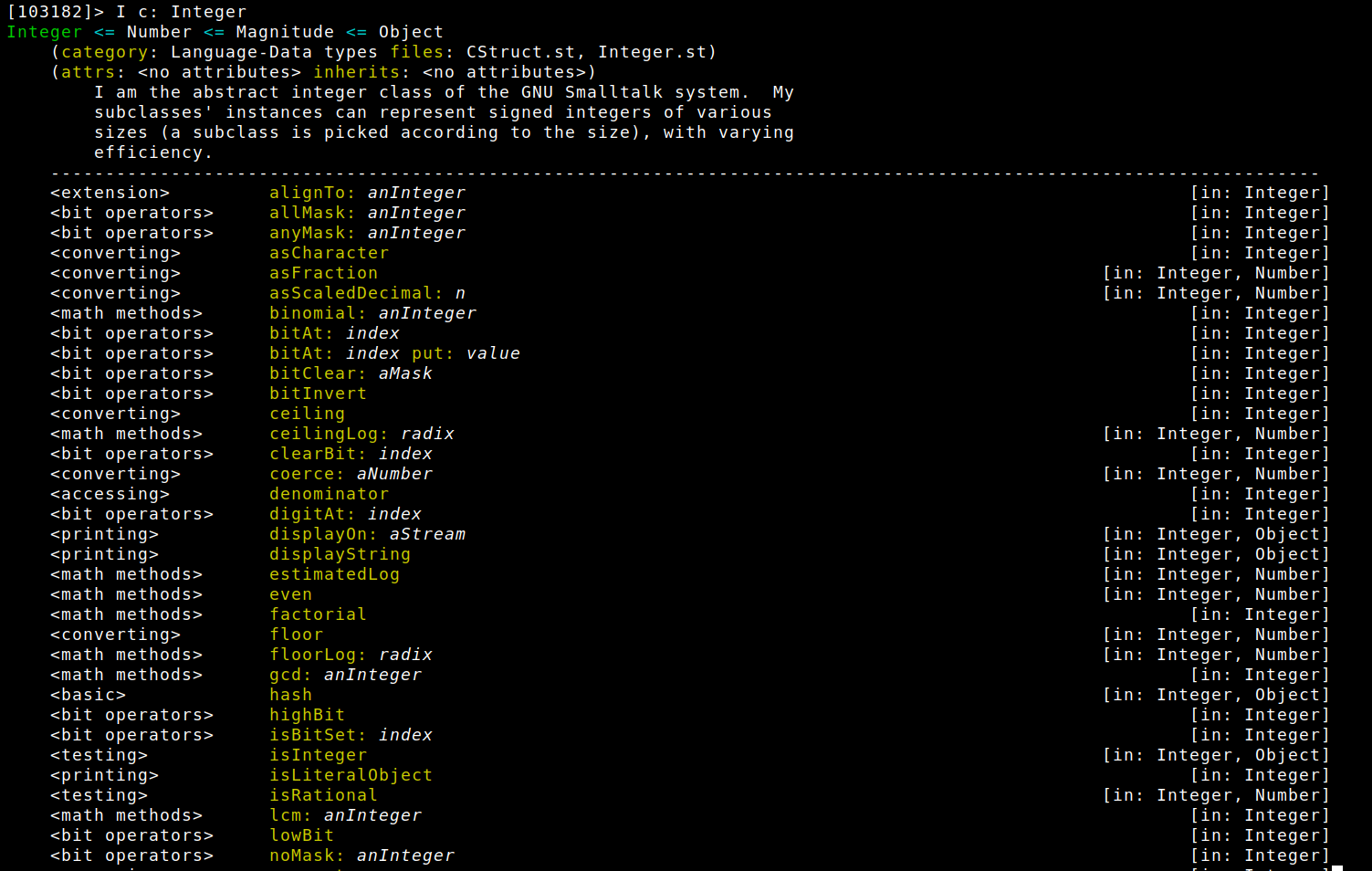Click '<math methods>' tag beside factorial

[x=126, y=614]
